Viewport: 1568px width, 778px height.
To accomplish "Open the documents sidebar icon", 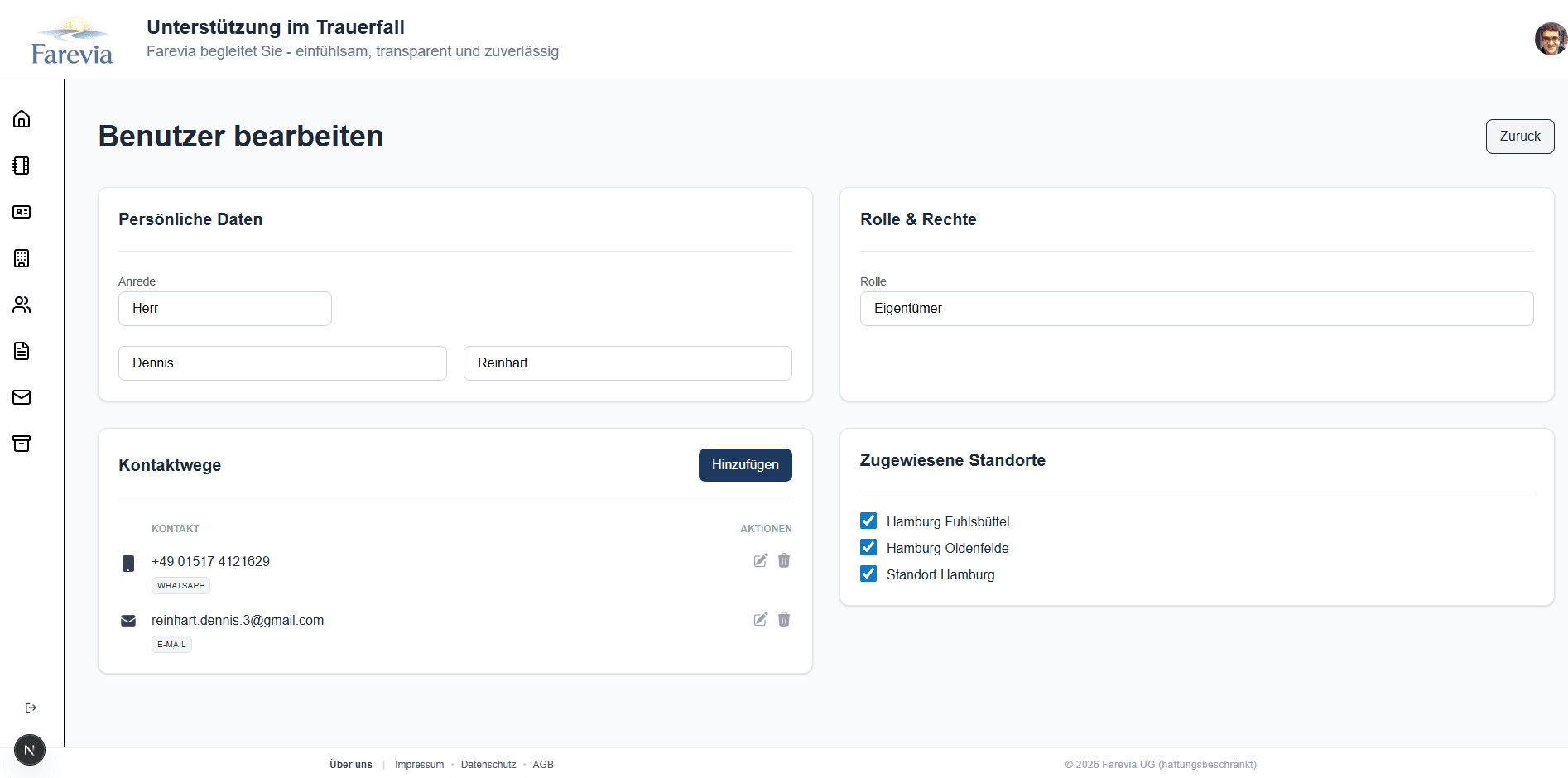I will (x=22, y=351).
